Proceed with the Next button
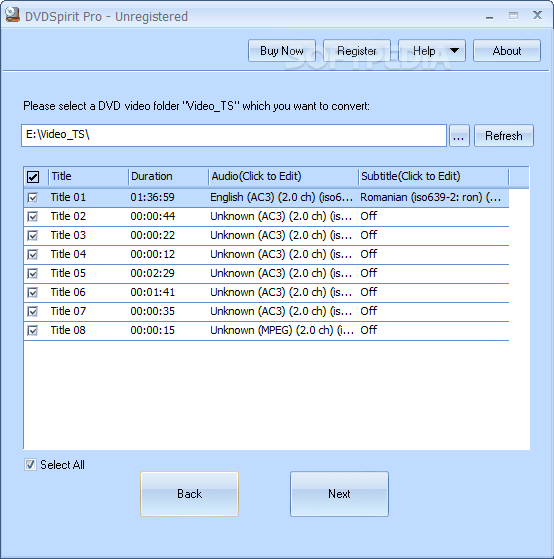This screenshot has width=554, height=559. tap(339, 494)
